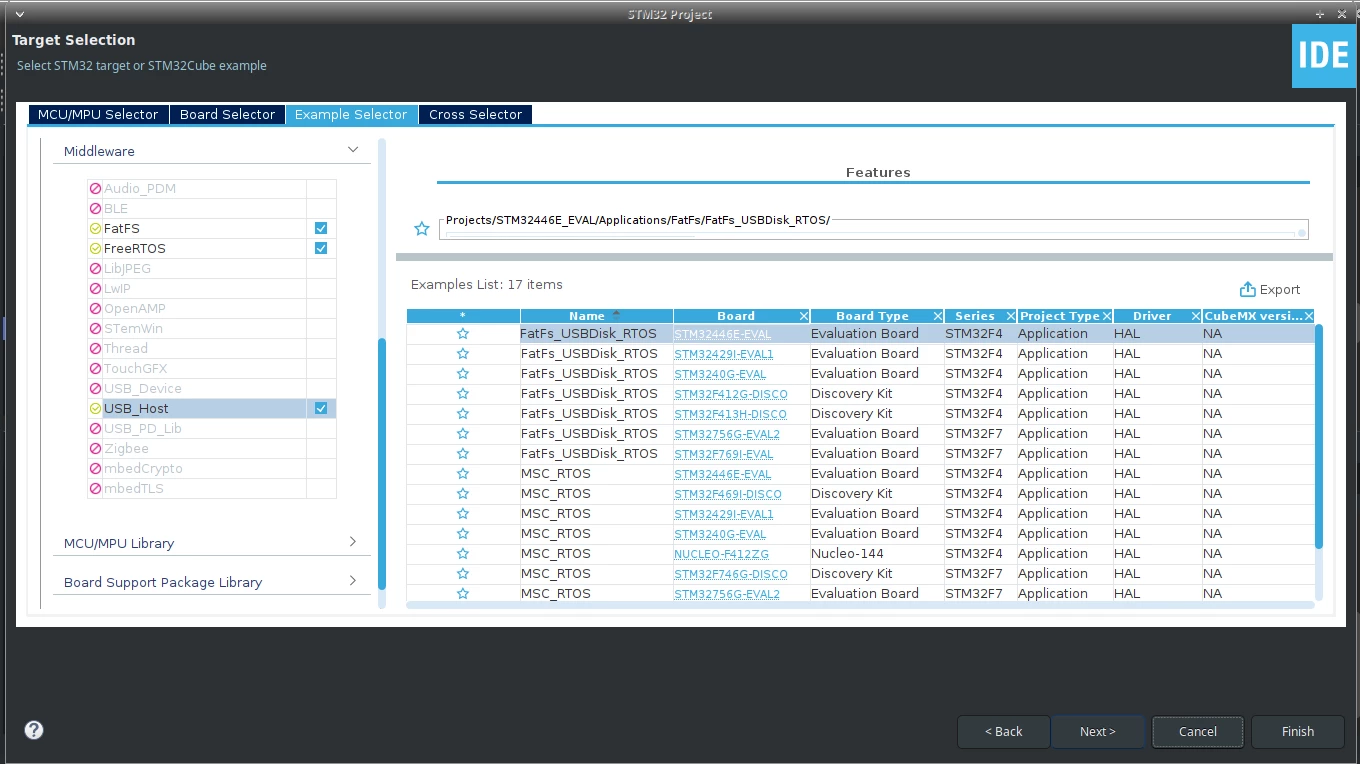Switch to the Board Selector tab
This screenshot has height=764, width=1360.
227,115
